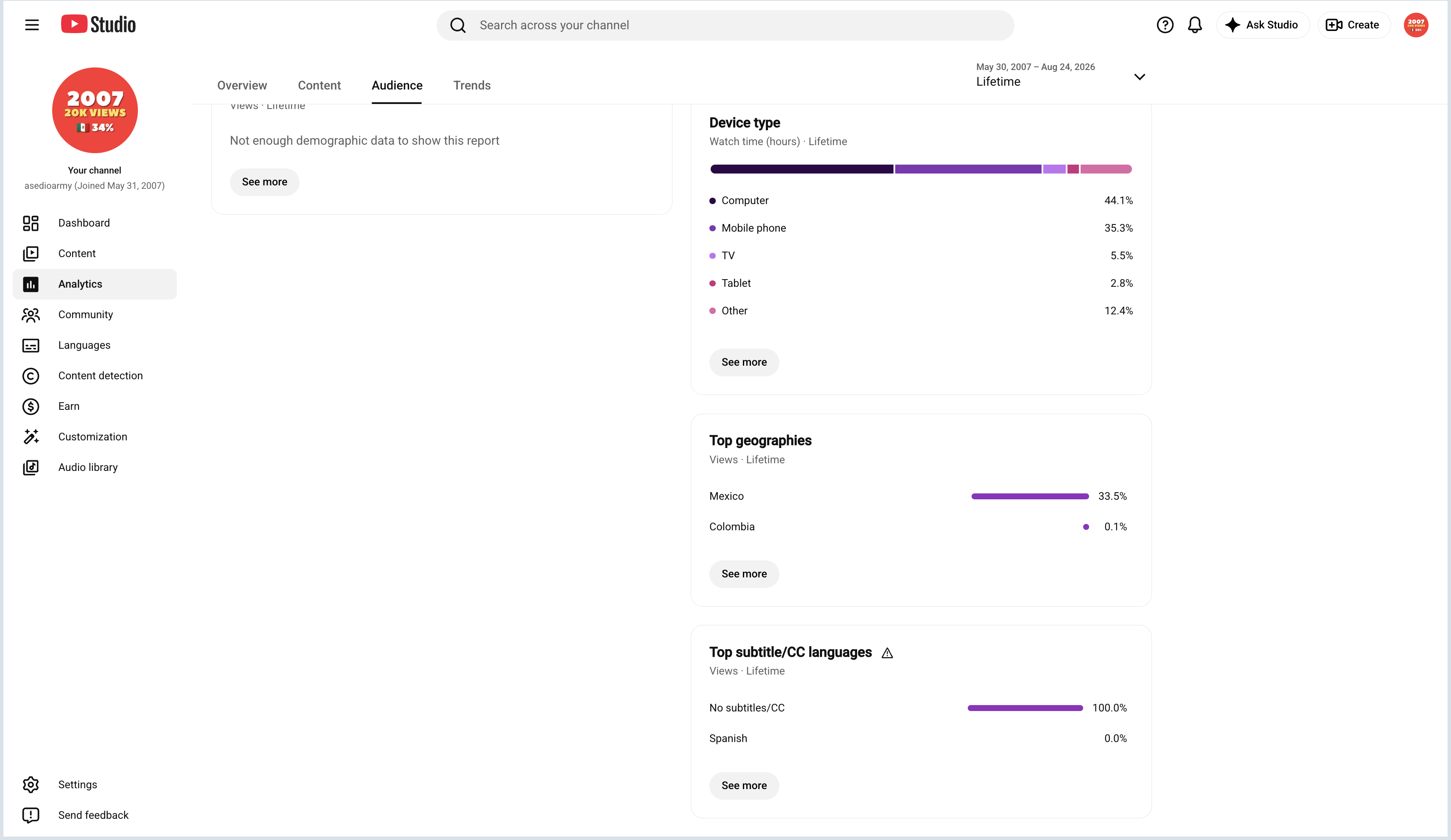Open the account avatar menu
Image resolution: width=1451 pixels, height=840 pixels.
(x=1416, y=25)
